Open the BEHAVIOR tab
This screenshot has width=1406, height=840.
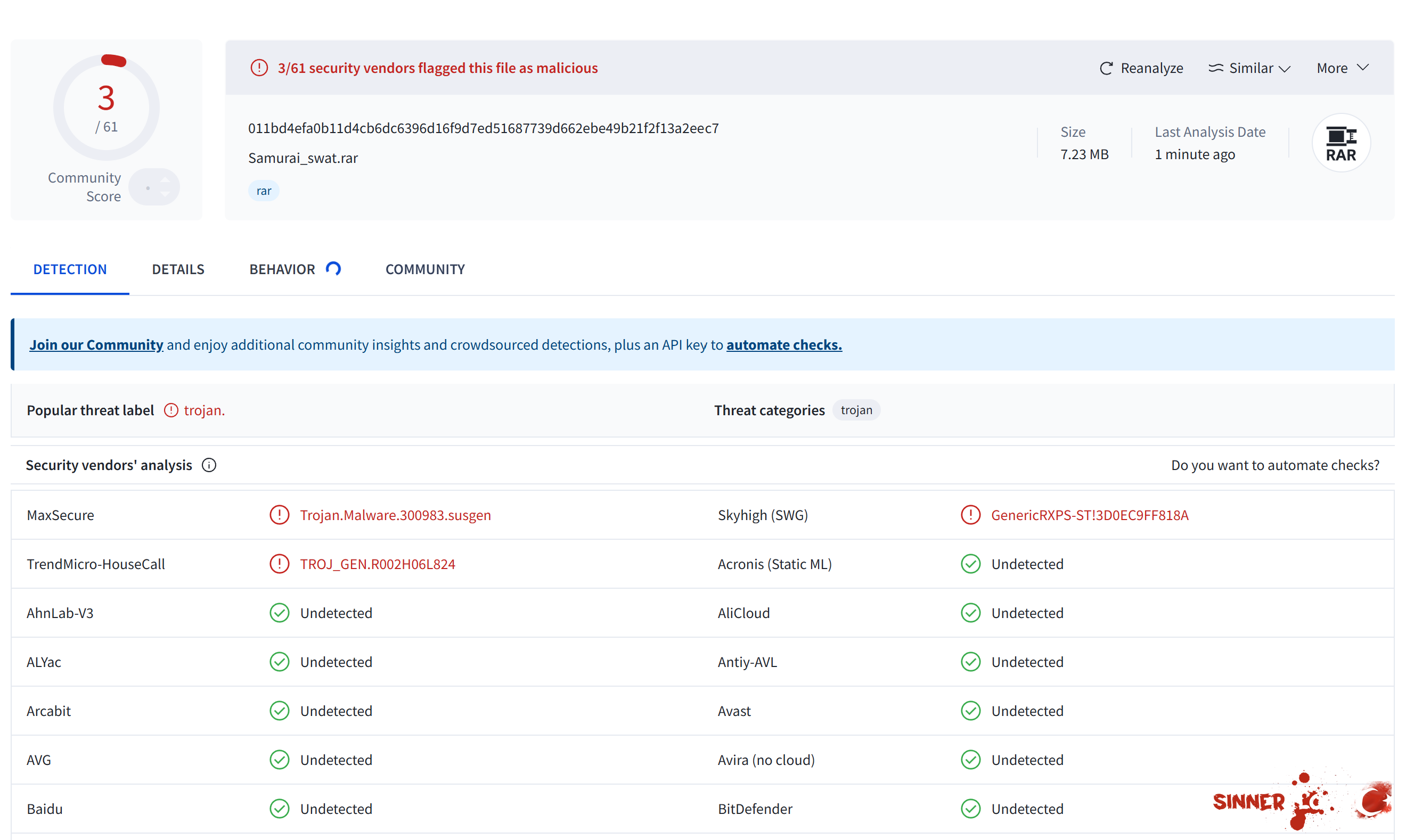click(x=282, y=269)
